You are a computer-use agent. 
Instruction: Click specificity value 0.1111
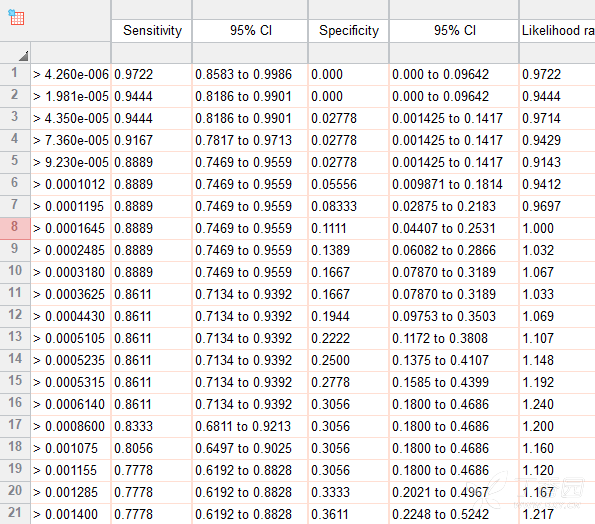click(x=349, y=228)
